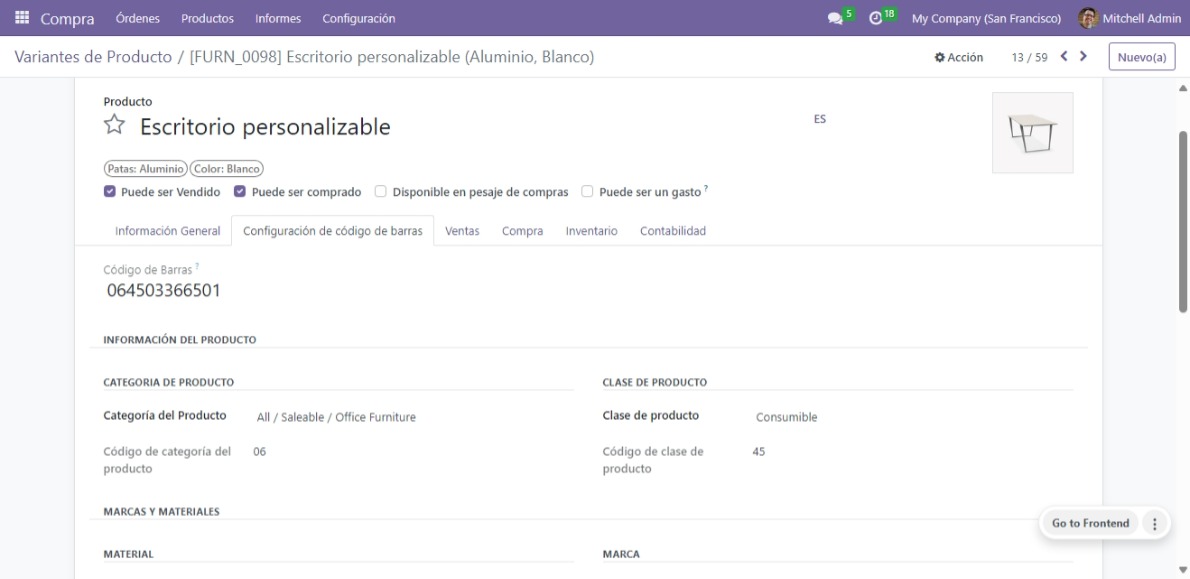This screenshot has height=579, width=1190.
Task: Go to next record arrow
Action: coord(1083,57)
